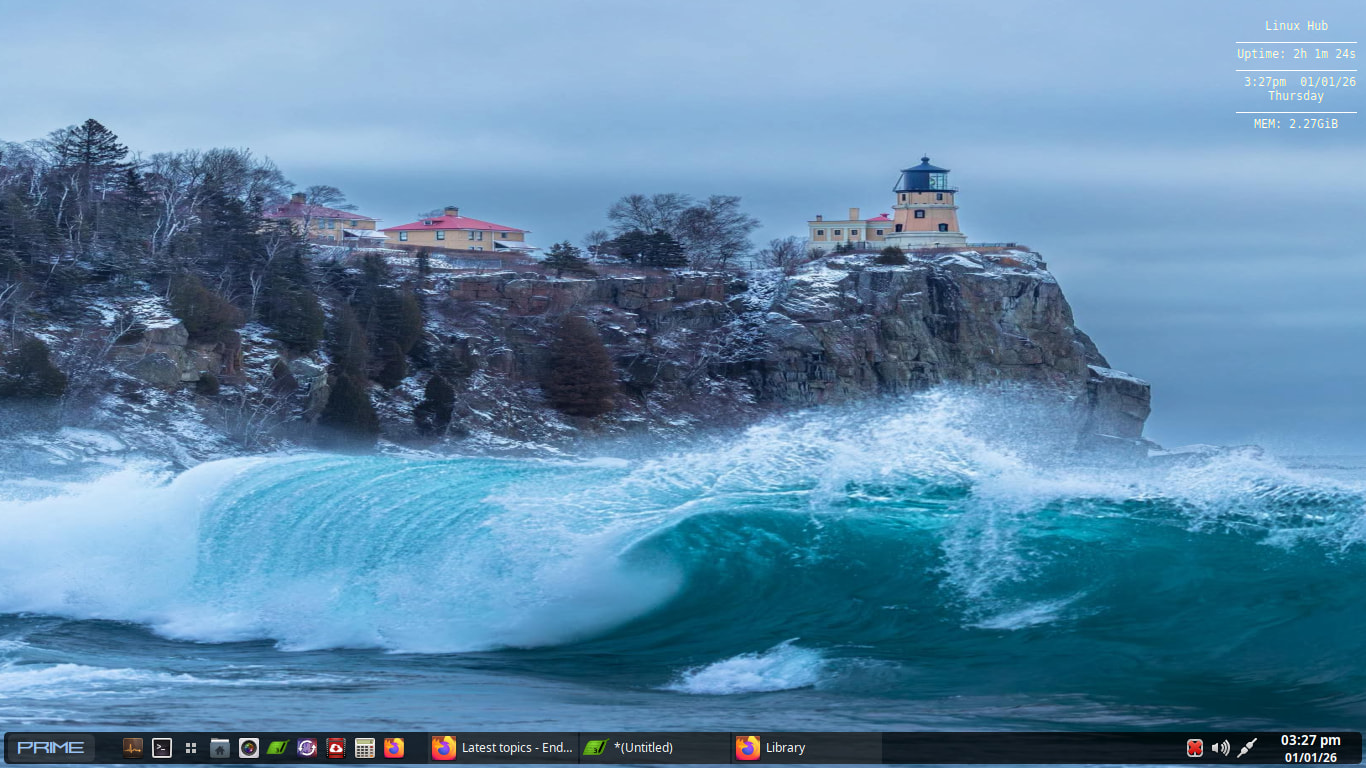Screen dimensions: 1366x768
Task: Open the PRIME start menu
Action: point(50,747)
